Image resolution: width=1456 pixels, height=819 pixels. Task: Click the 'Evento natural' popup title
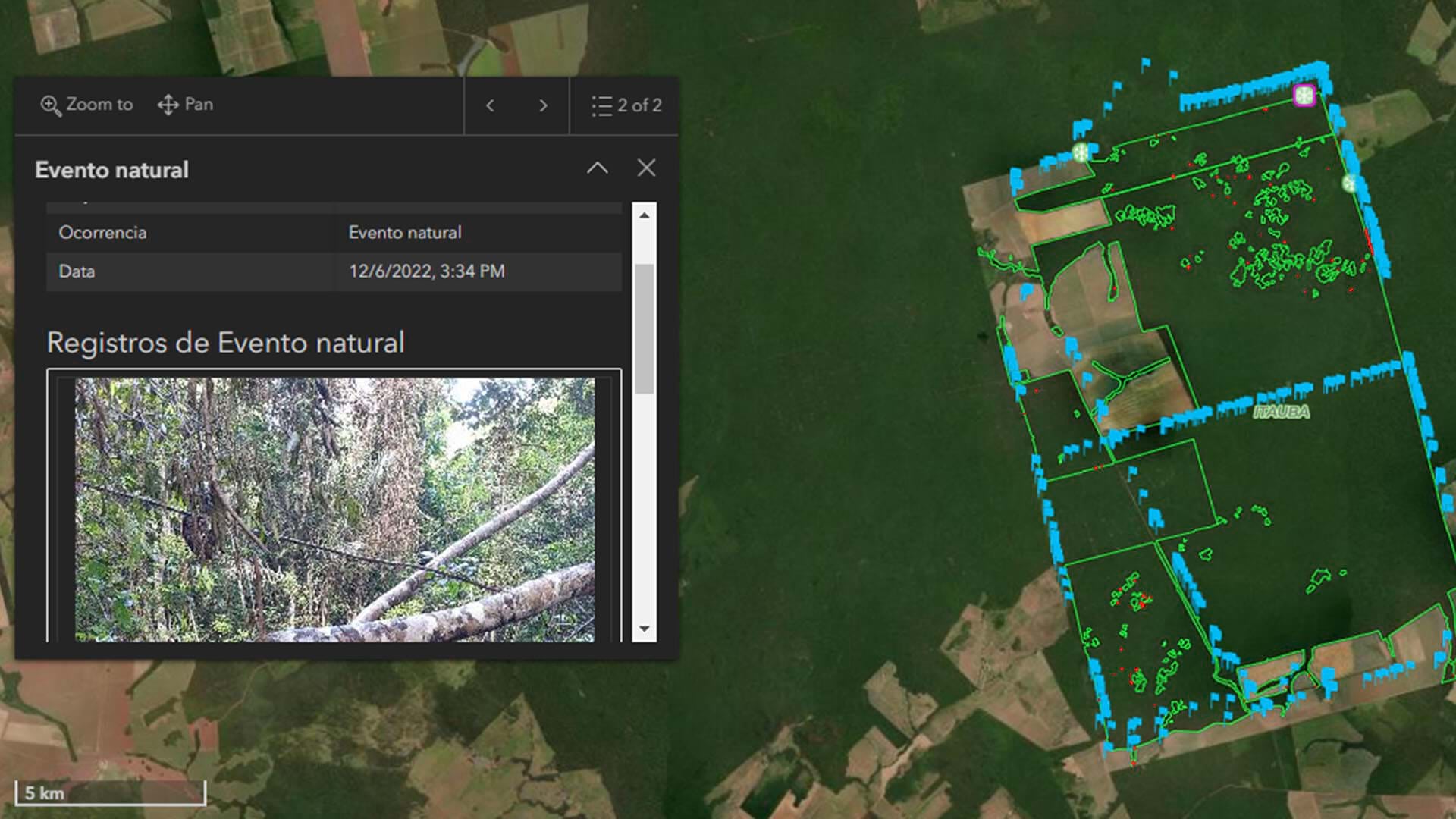112,170
